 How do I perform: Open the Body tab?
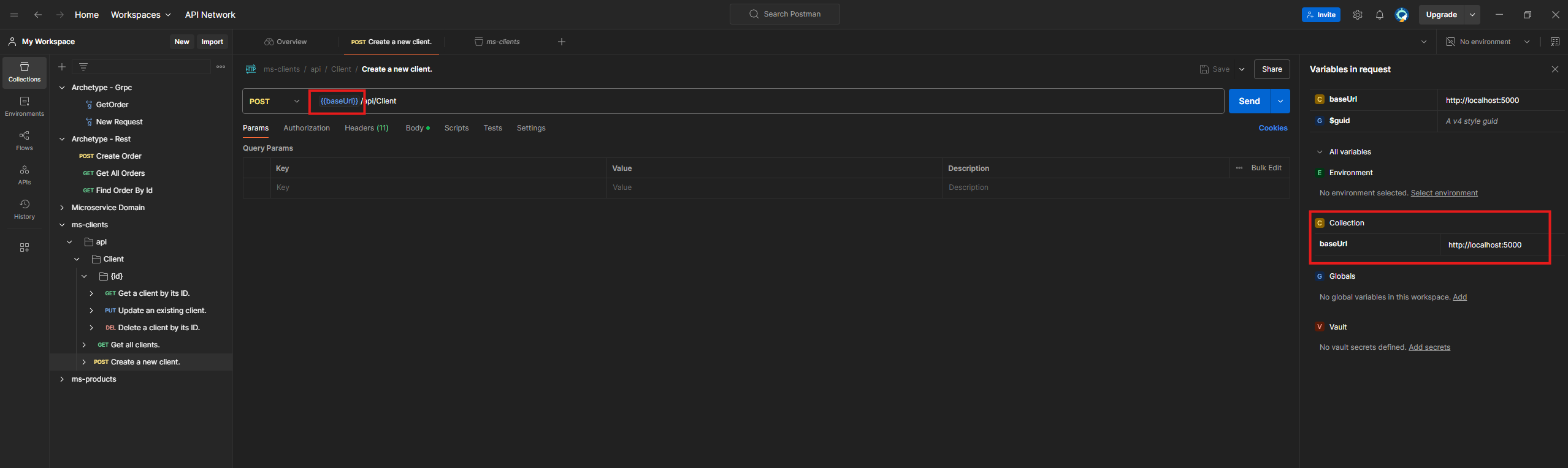418,128
